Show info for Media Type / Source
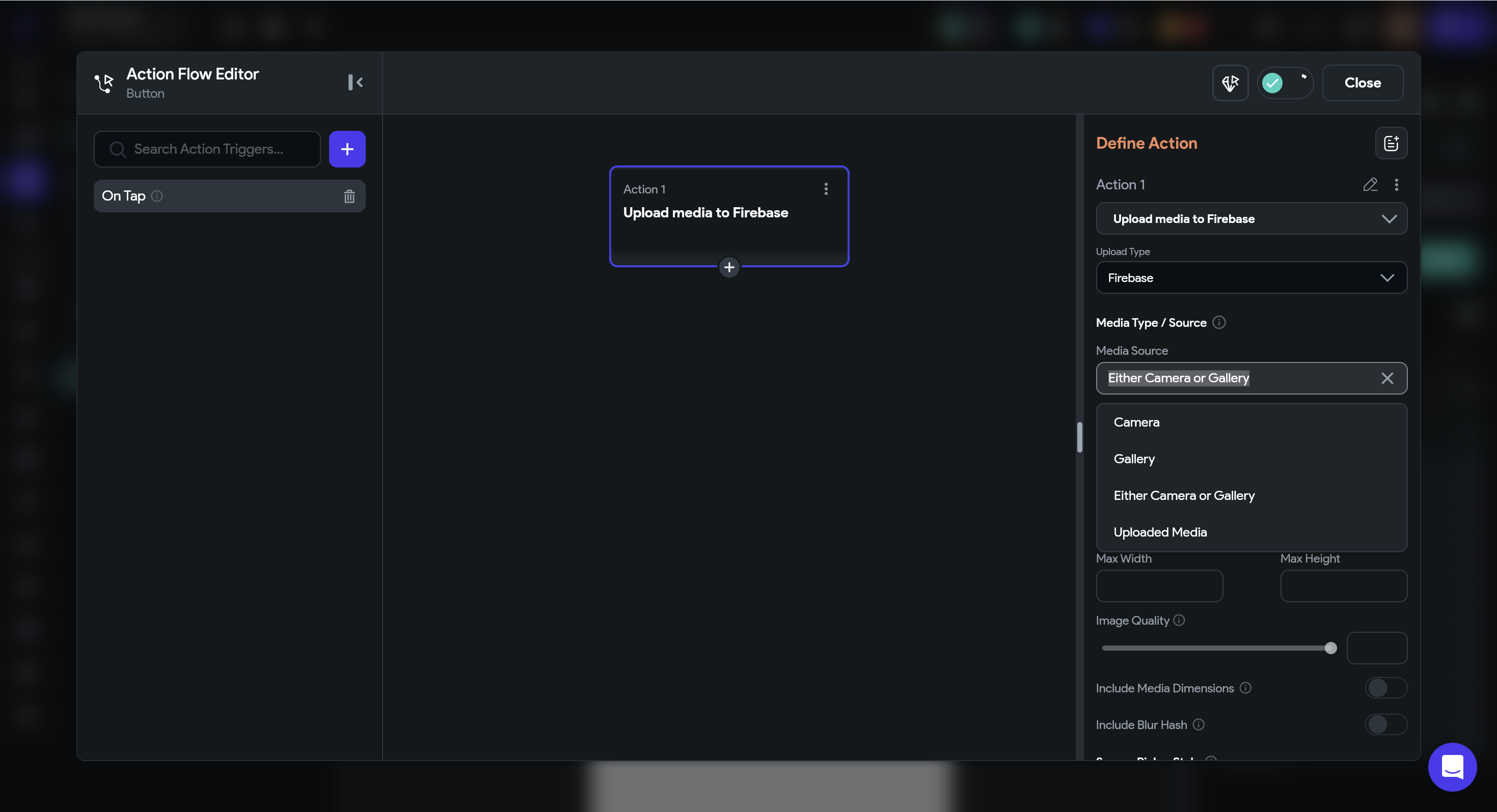This screenshot has width=1497, height=812. [x=1219, y=322]
